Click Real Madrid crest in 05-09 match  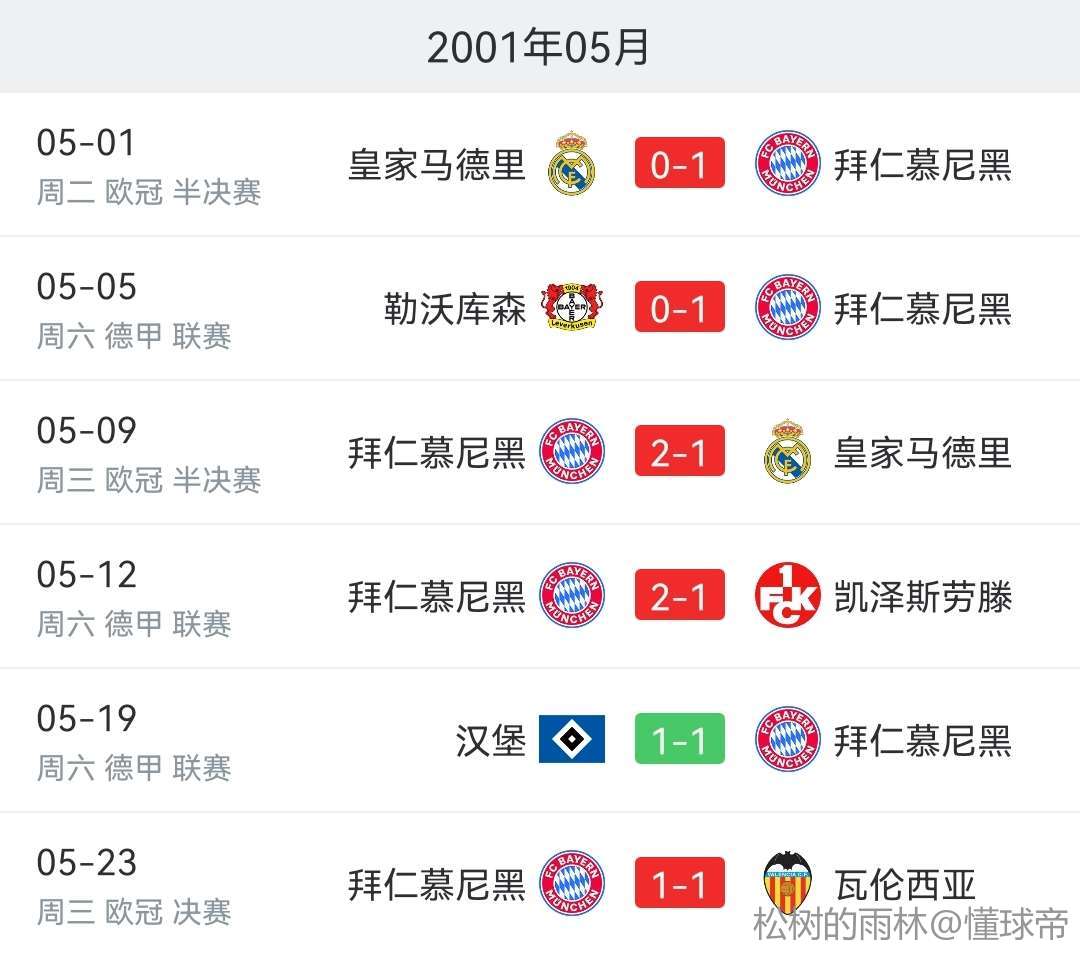(x=787, y=453)
